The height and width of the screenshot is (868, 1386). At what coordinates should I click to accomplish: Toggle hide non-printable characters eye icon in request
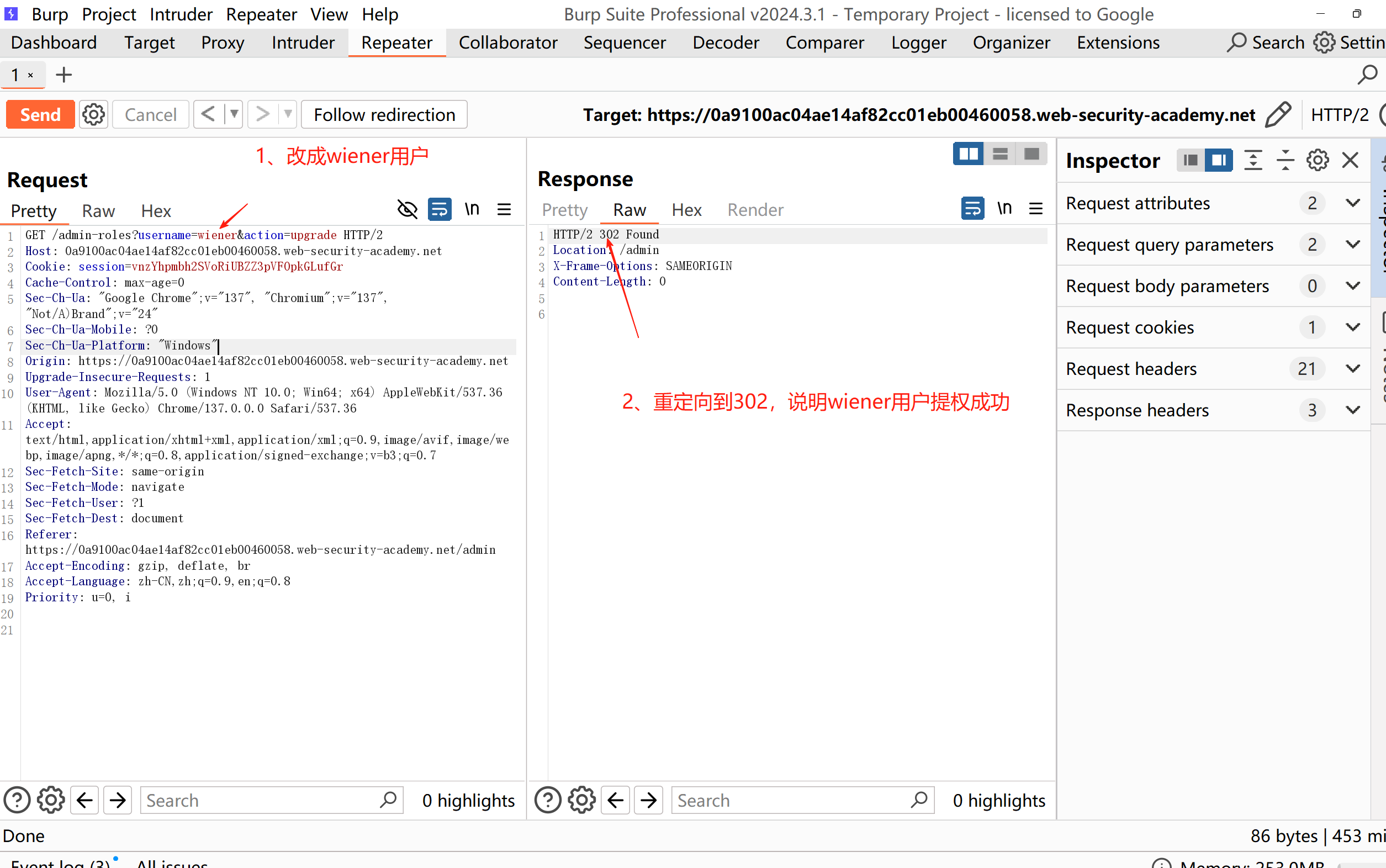point(407,209)
